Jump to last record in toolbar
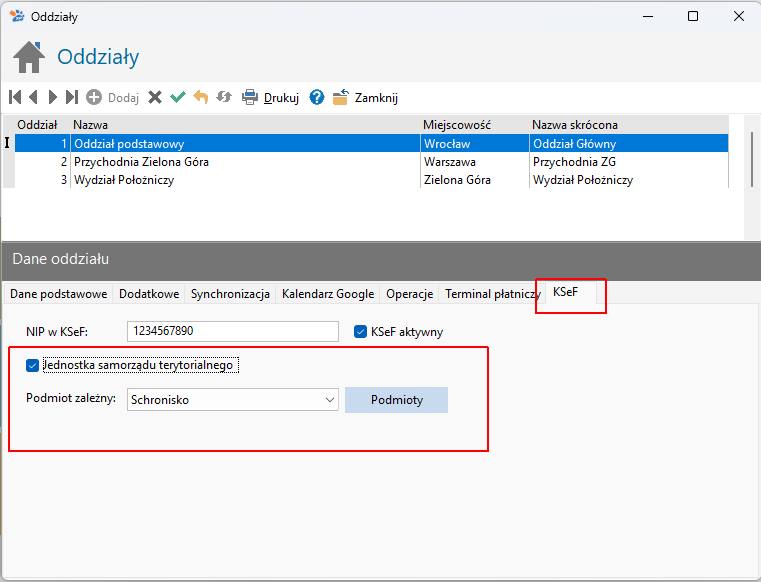 click(x=71, y=97)
